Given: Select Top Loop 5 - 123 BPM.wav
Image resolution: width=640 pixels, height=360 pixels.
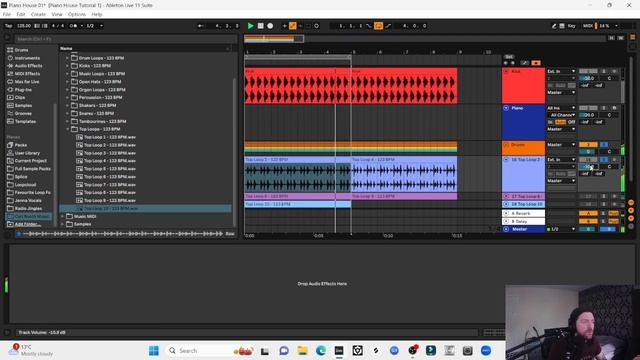Looking at the screenshot, I should click(110, 169).
